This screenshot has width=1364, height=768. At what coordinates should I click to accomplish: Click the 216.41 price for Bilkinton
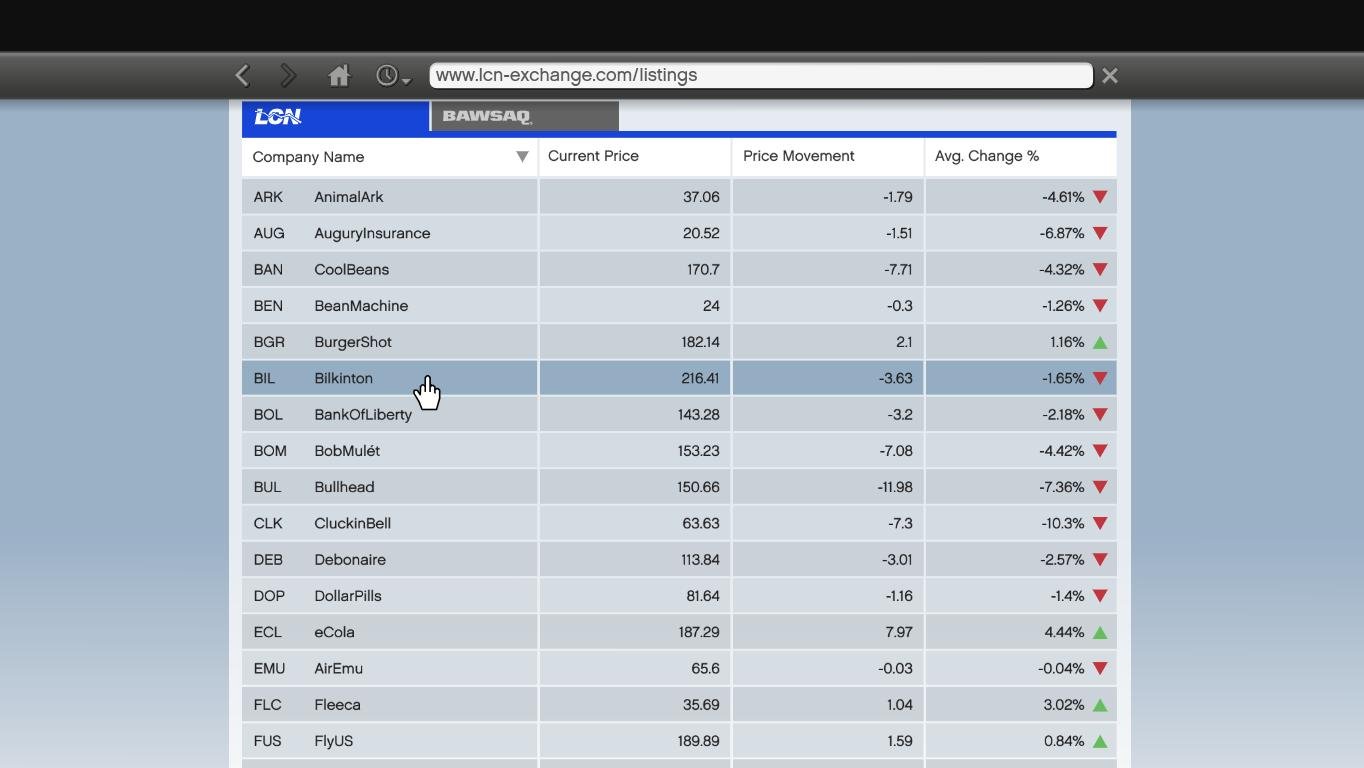[x=700, y=378]
